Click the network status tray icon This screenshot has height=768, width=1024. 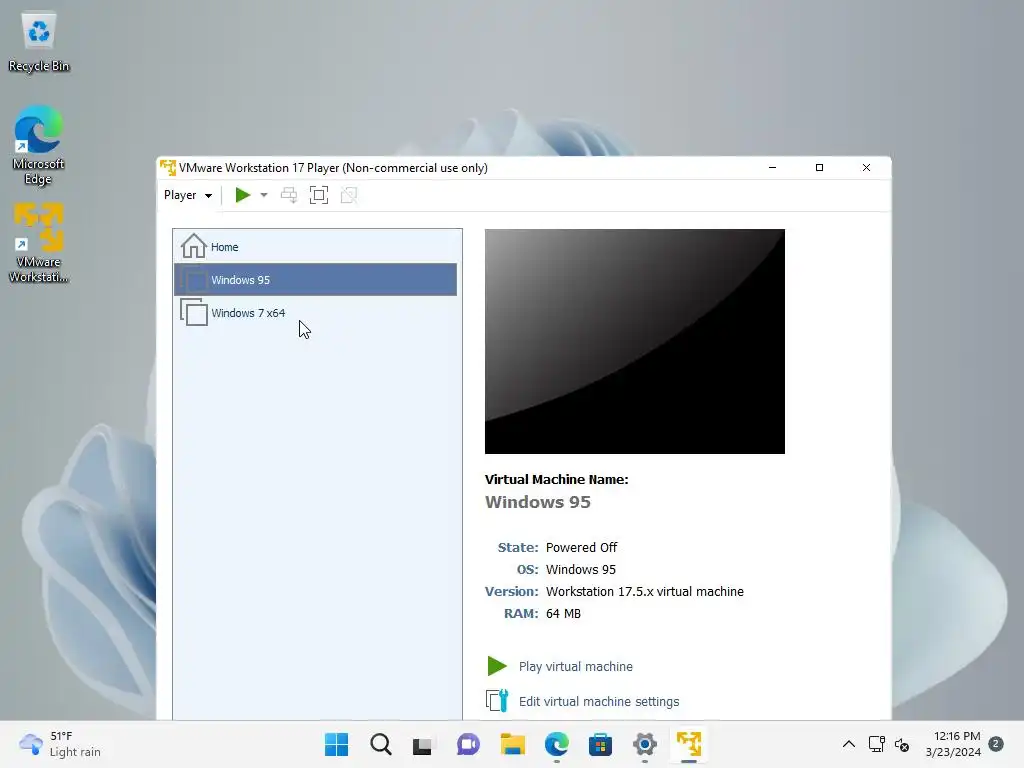(x=876, y=744)
